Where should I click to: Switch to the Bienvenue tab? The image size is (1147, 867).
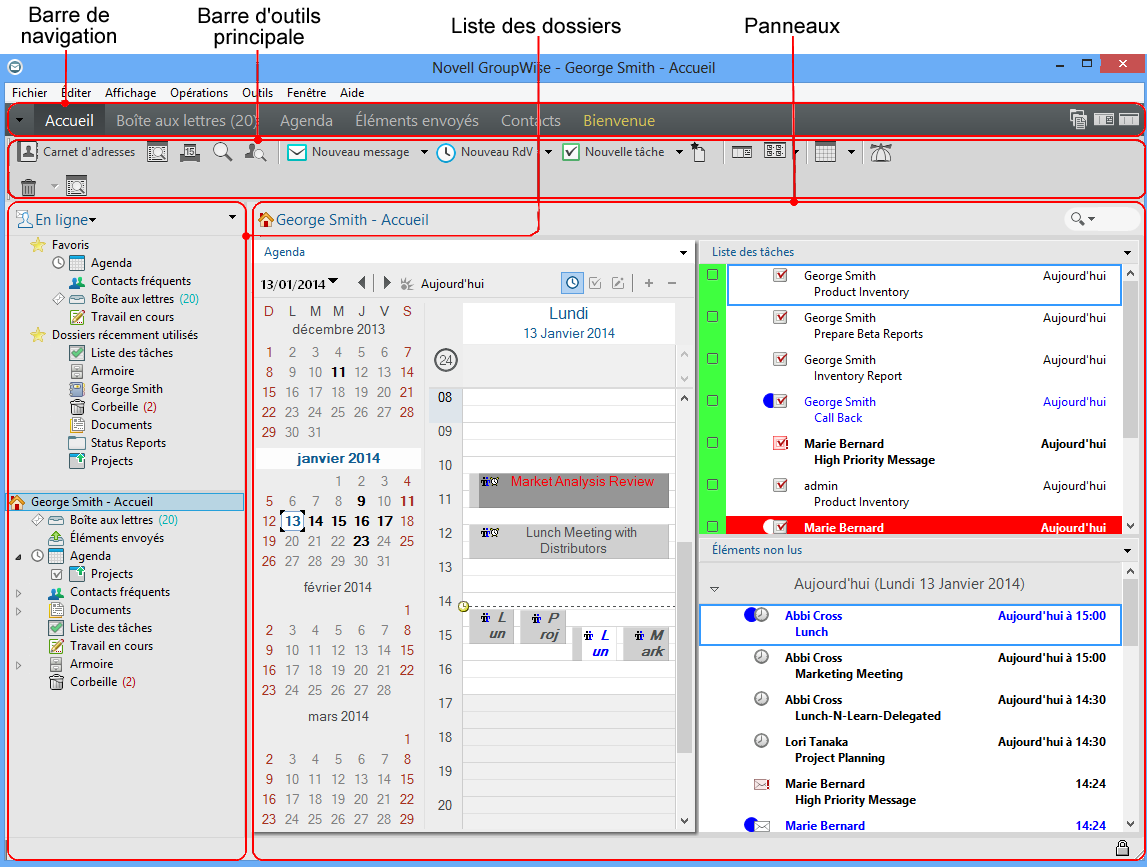[x=619, y=121]
